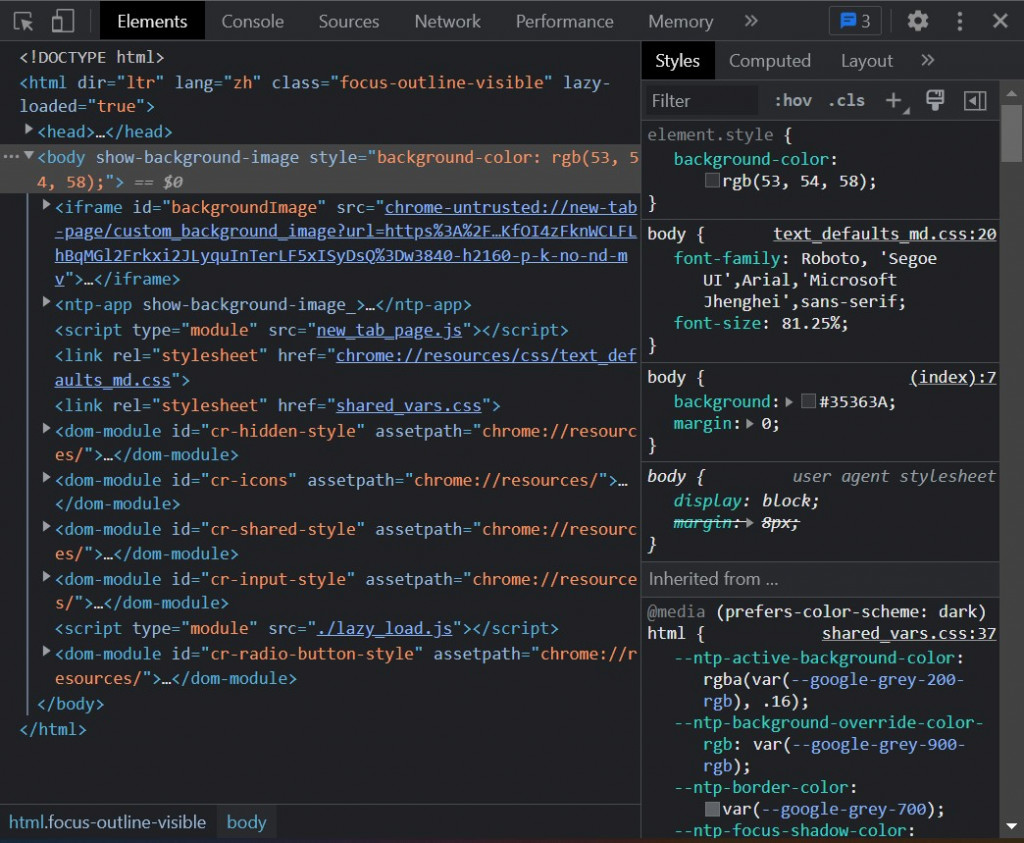The height and width of the screenshot is (843, 1024).
Task: Toggle the .cls element classes panel
Action: (x=848, y=100)
